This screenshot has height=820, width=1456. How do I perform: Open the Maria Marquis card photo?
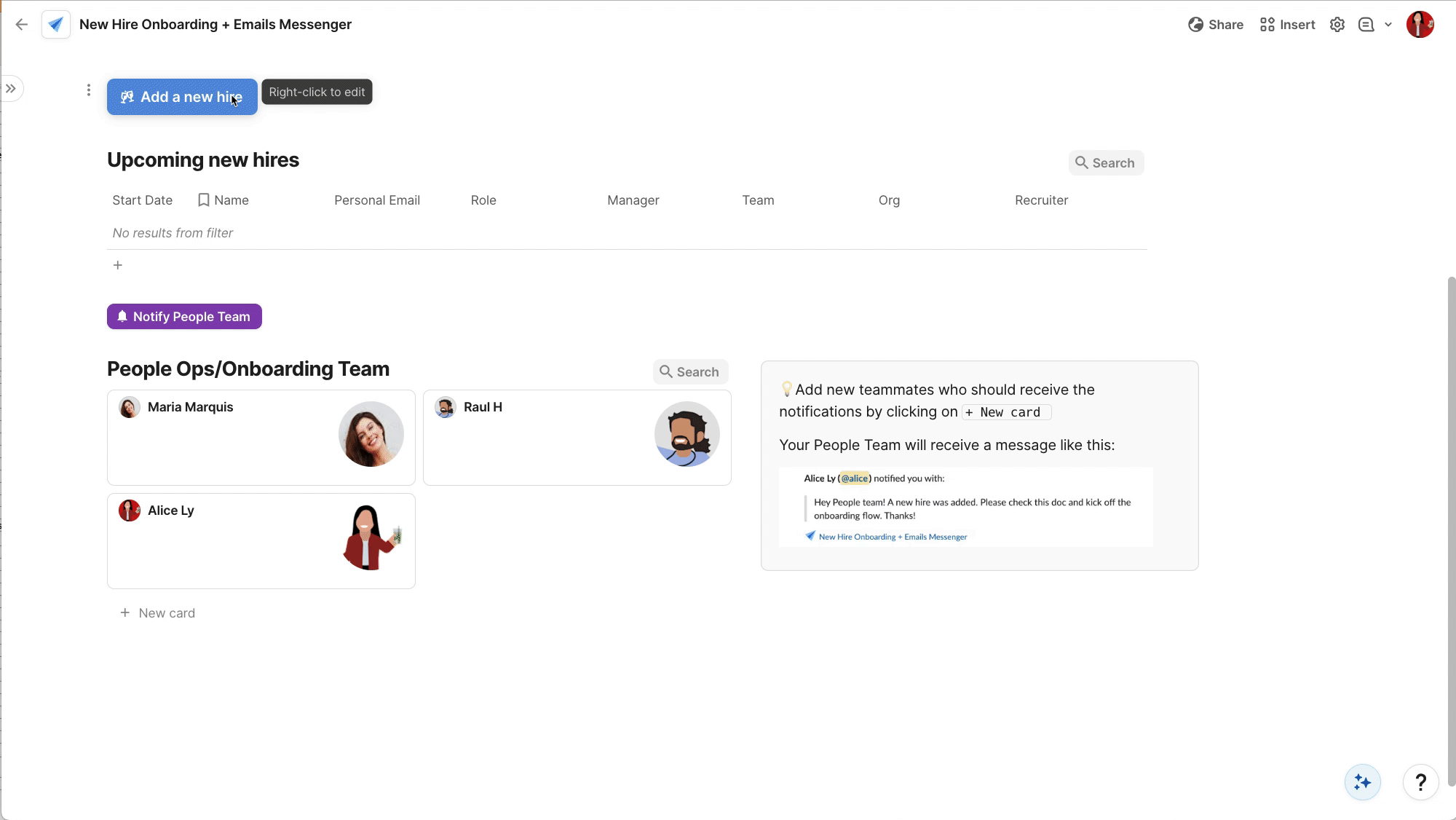point(371,434)
